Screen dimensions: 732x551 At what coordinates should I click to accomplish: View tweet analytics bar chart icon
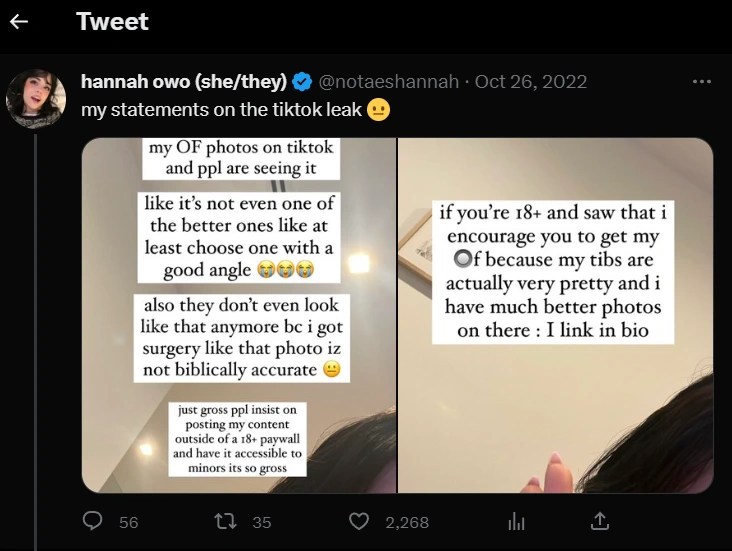tap(516, 521)
